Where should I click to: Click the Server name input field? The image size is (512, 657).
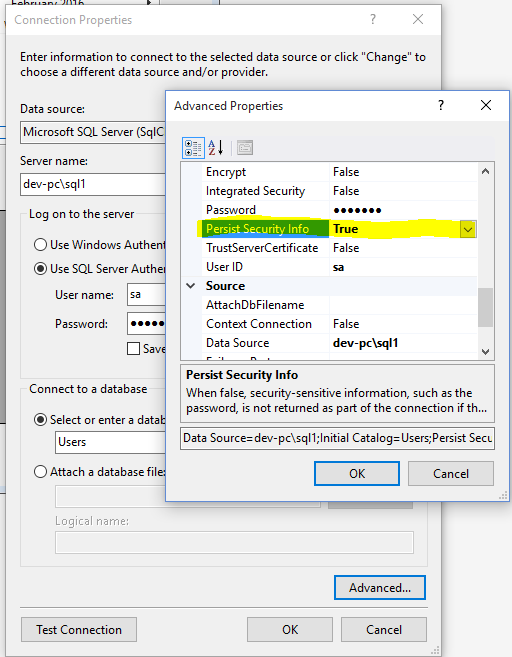point(93,184)
